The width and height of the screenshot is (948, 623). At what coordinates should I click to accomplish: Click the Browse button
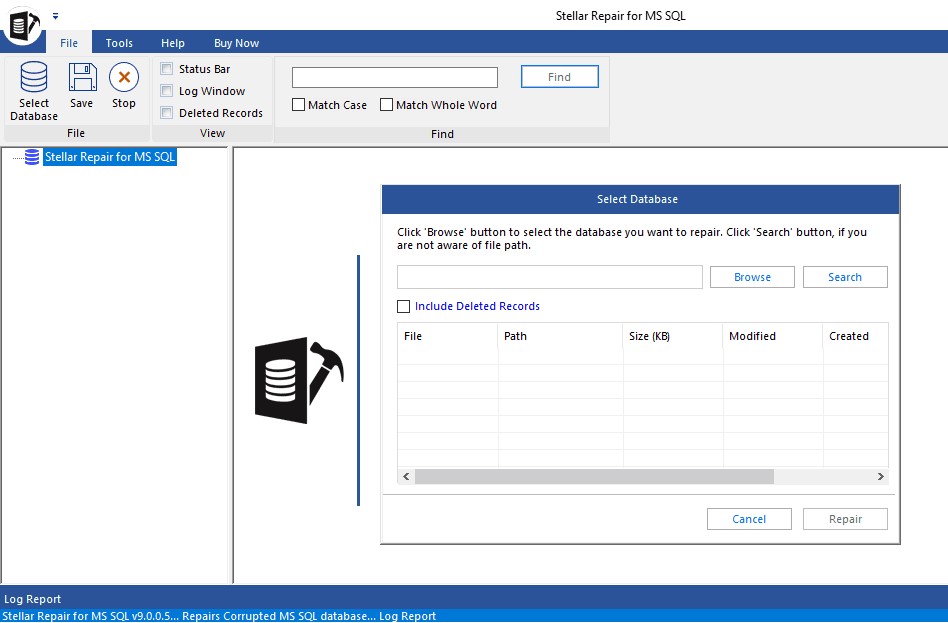[752, 276]
